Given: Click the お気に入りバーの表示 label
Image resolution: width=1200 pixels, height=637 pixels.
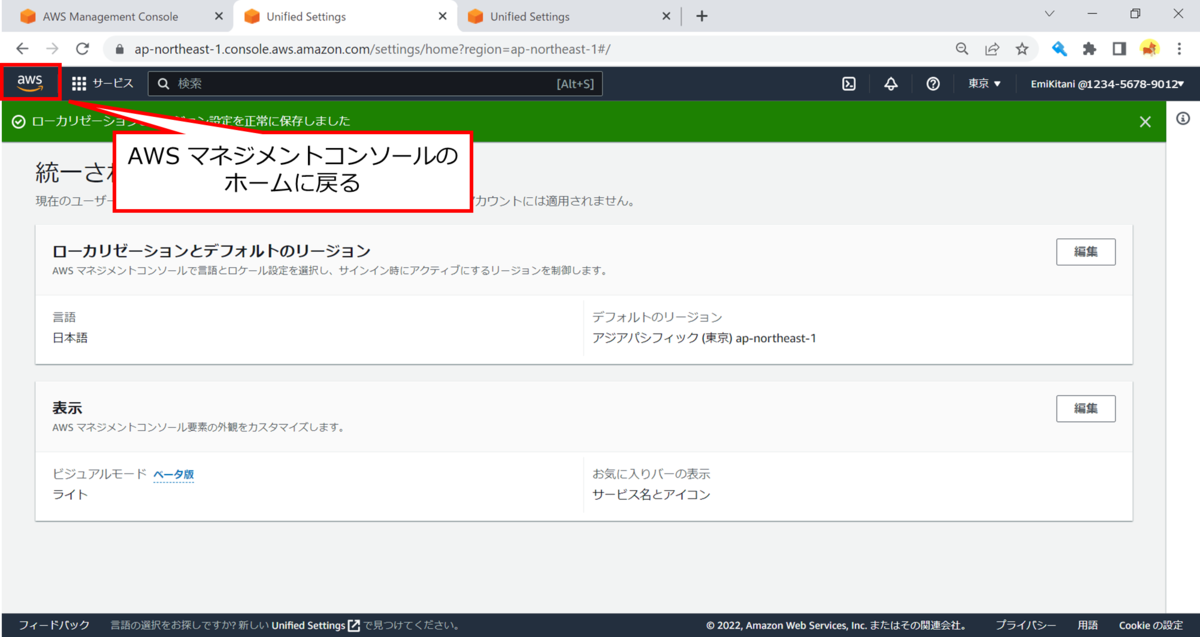Looking at the screenshot, I should [x=651, y=474].
